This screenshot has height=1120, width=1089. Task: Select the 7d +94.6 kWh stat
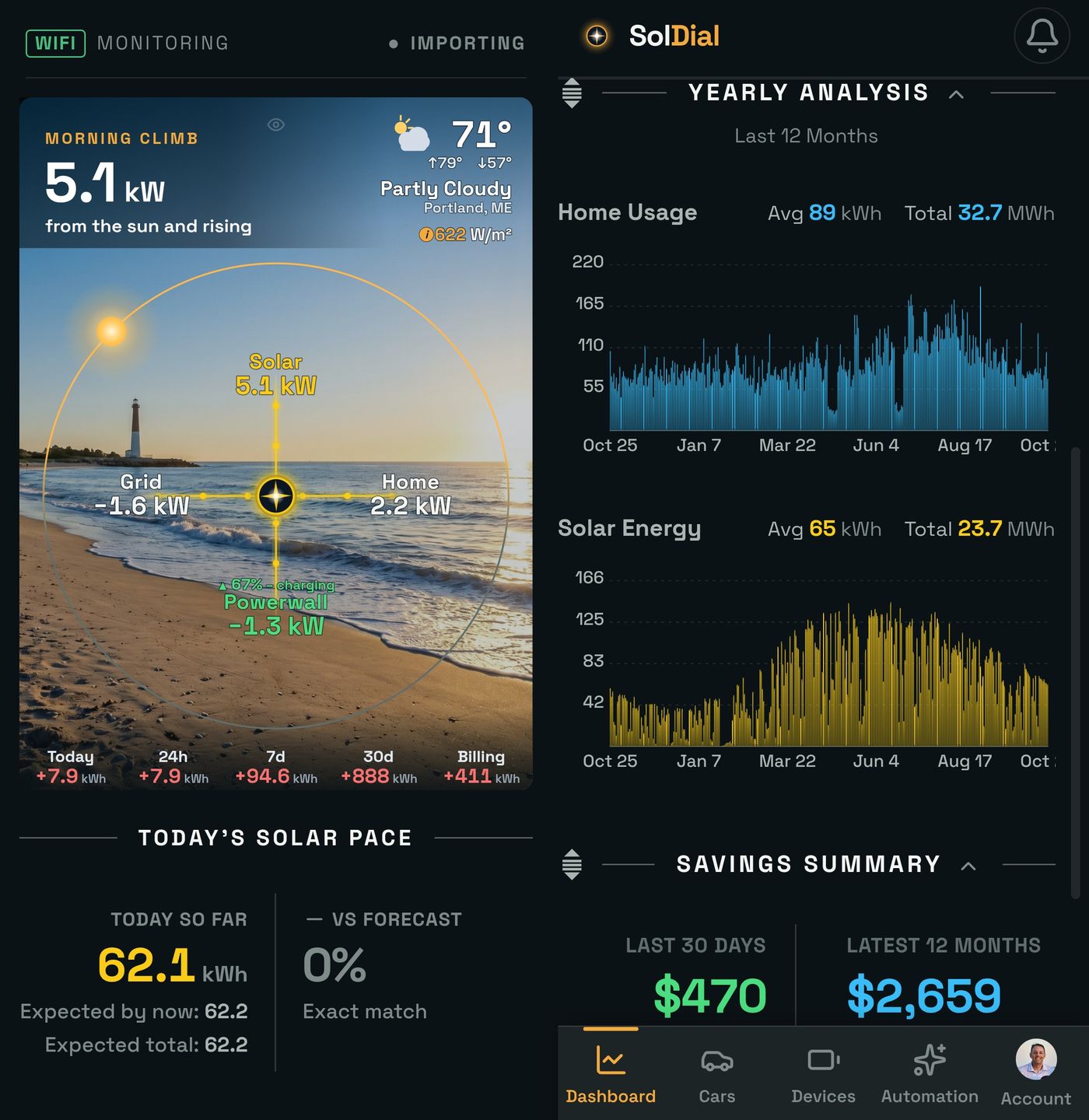point(276,767)
